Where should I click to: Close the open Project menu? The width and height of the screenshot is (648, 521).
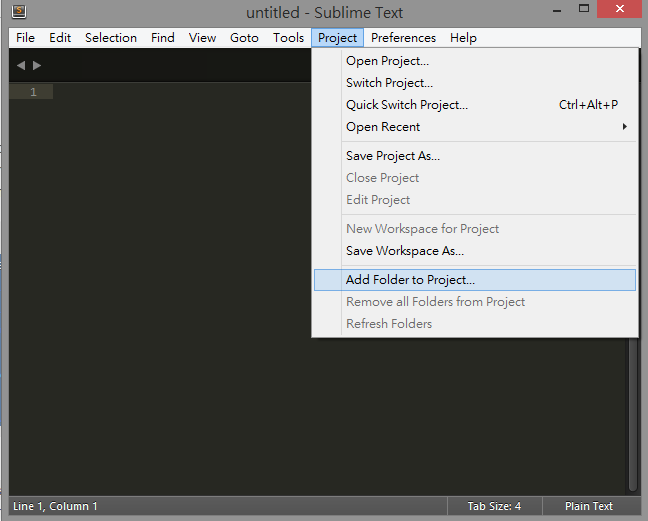coord(337,38)
